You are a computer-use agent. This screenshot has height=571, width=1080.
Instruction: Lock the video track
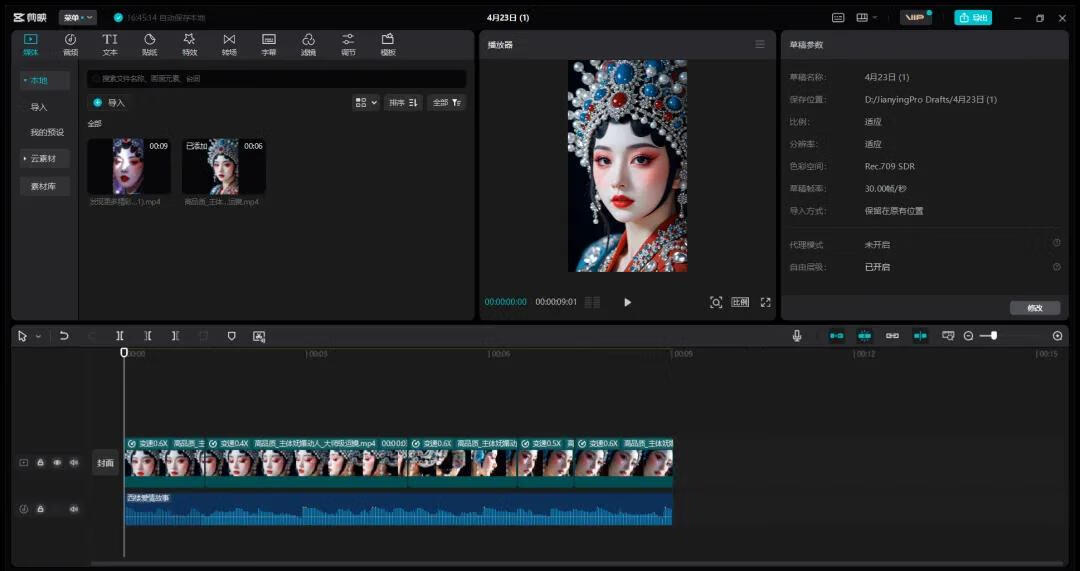click(x=41, y=463)
